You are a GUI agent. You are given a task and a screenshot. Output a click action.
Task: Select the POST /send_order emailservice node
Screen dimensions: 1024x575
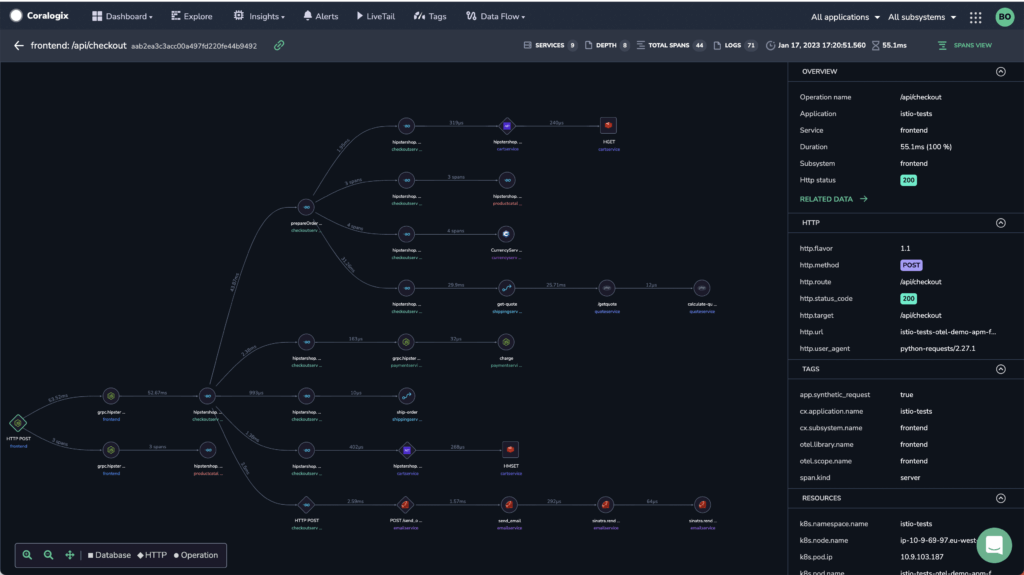pyautogui.click(x=406, y=504)
